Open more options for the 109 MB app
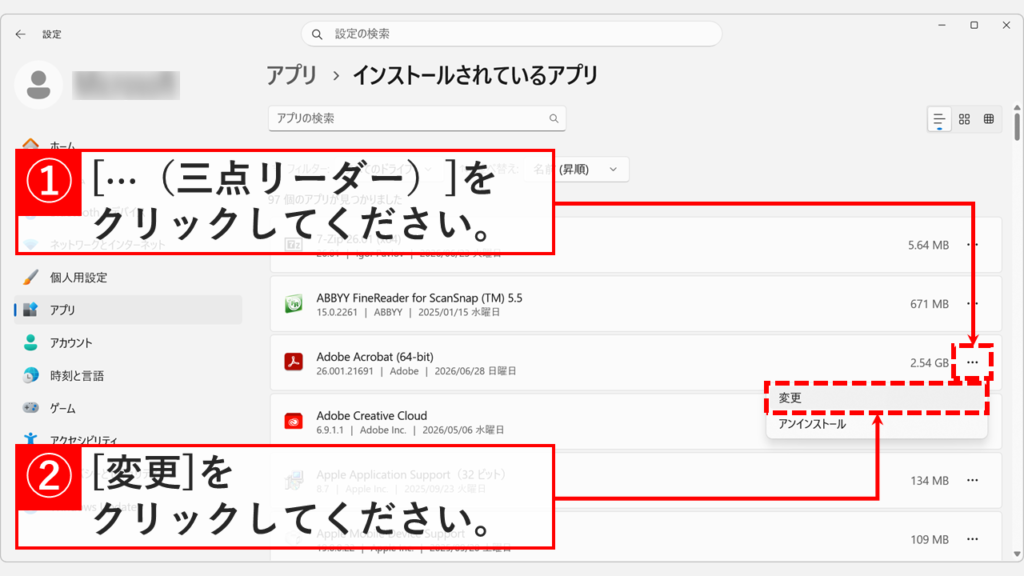 (x=972, y=539)
